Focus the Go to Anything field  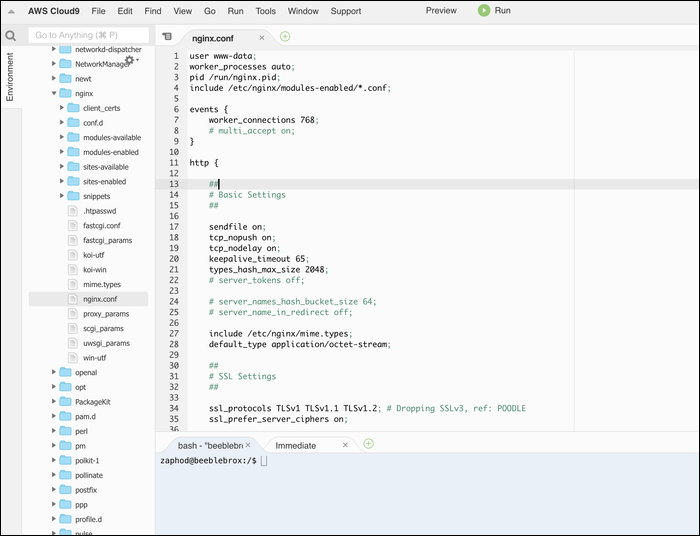click(89, 35)
